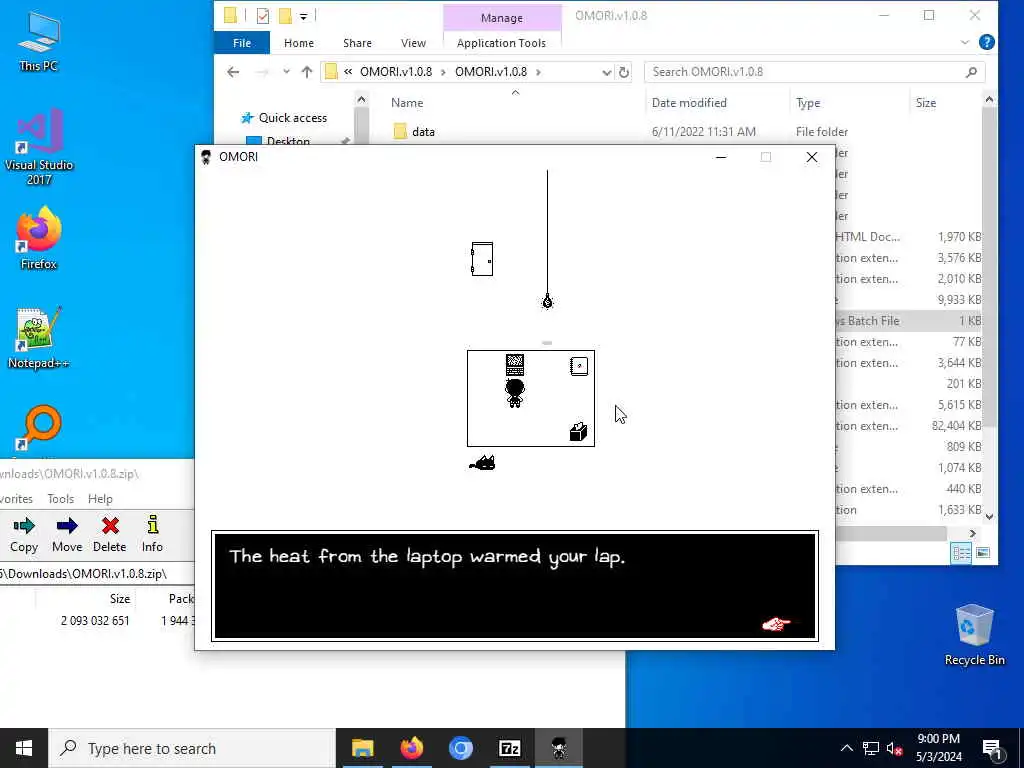Click the tissue box sprite in OMORI
This screenshot has width=1024, height=768.
[578, 432]
